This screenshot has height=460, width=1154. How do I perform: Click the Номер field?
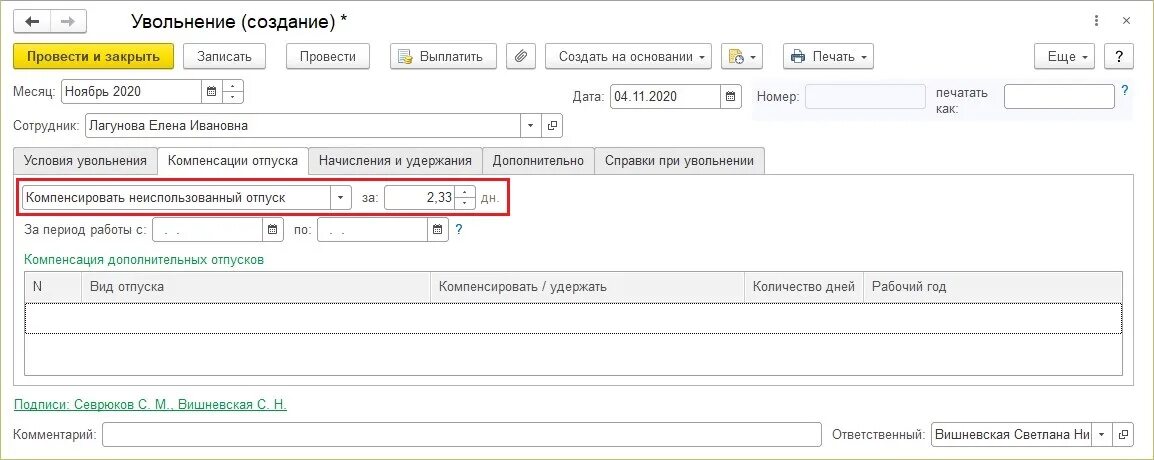point(865,96)
